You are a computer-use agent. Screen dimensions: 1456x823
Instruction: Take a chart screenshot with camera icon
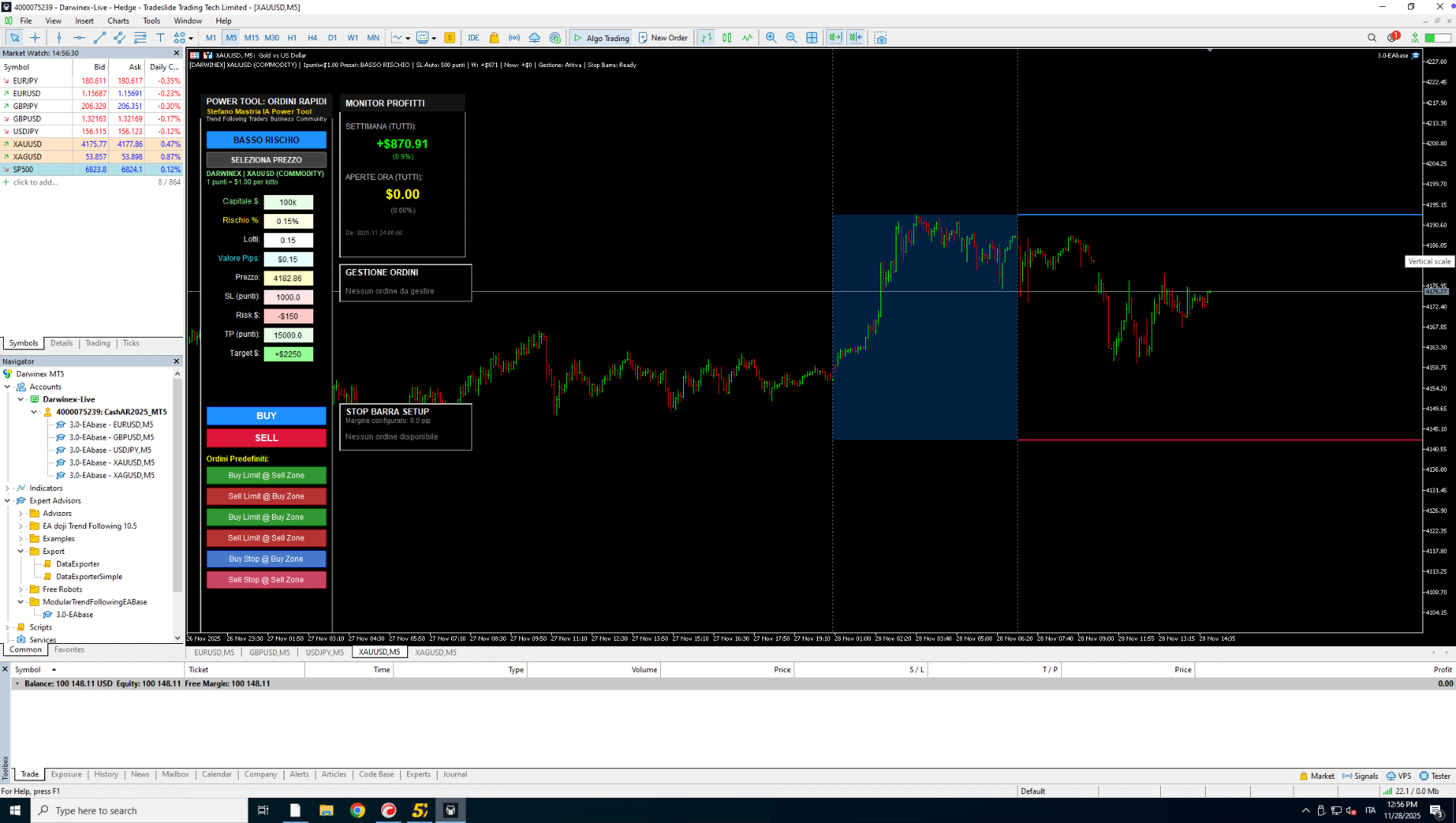point(881,38)
